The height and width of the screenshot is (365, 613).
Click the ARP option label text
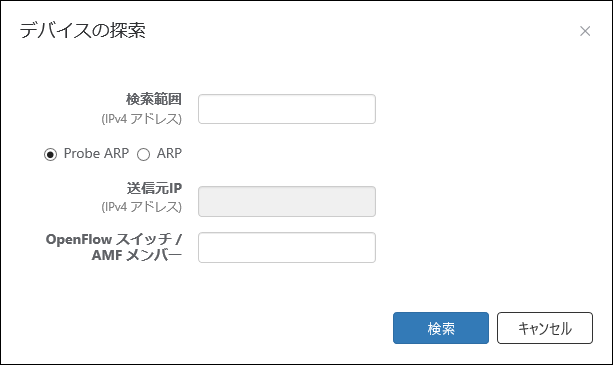tap(169, 153)
